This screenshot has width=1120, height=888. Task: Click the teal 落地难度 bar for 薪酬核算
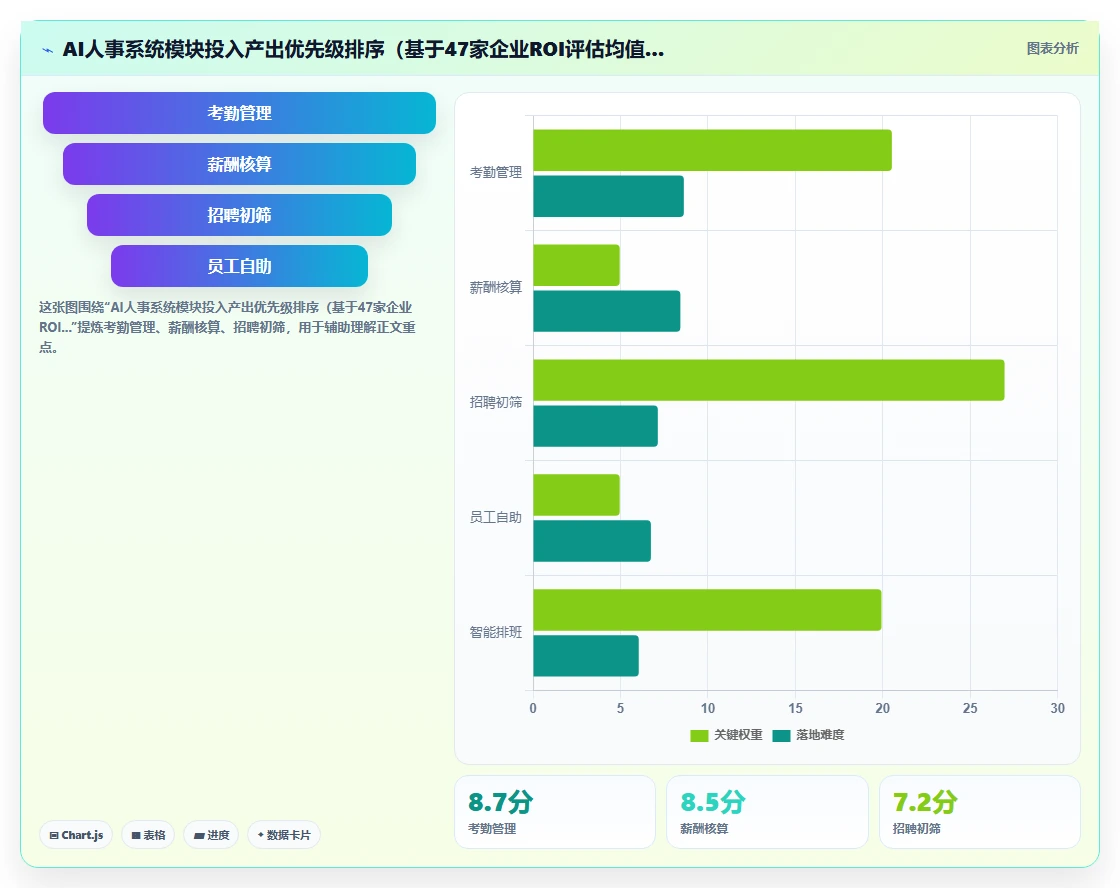[x=606, y=311]
